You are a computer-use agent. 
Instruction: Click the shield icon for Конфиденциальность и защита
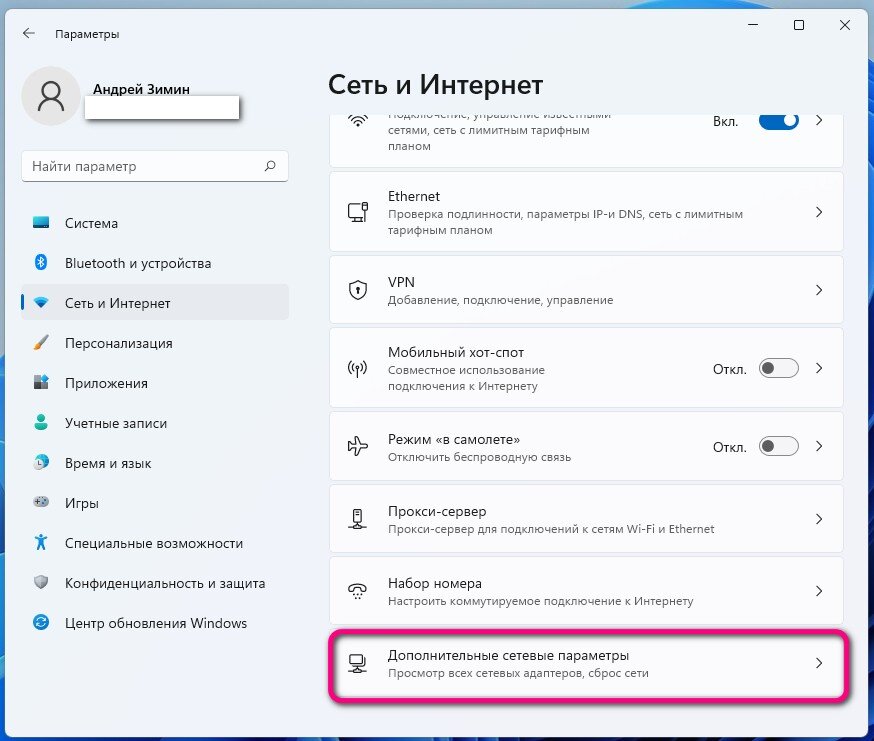click(x=41, y=582)
